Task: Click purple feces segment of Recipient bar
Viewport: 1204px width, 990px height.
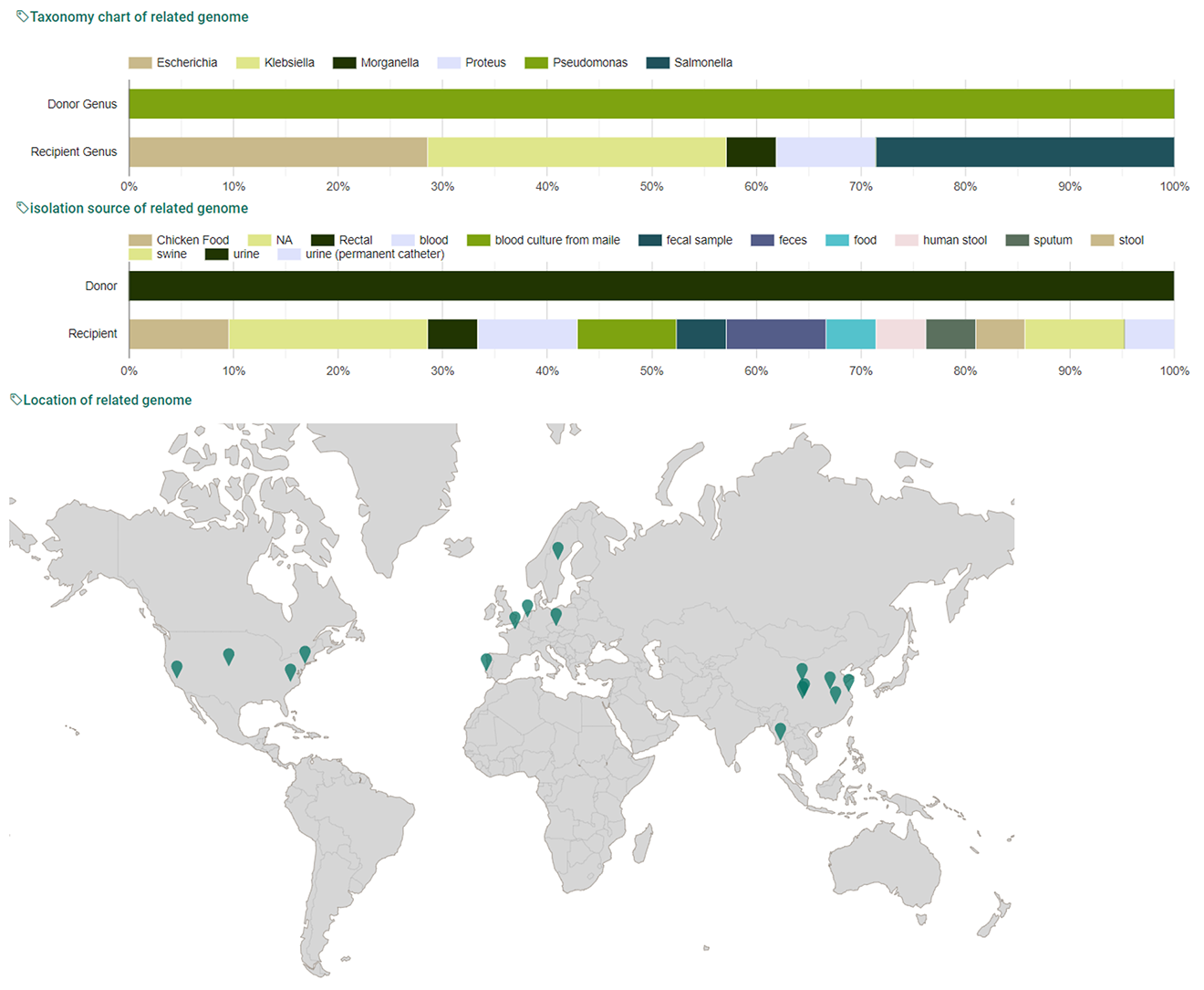Action: point(776,334)
